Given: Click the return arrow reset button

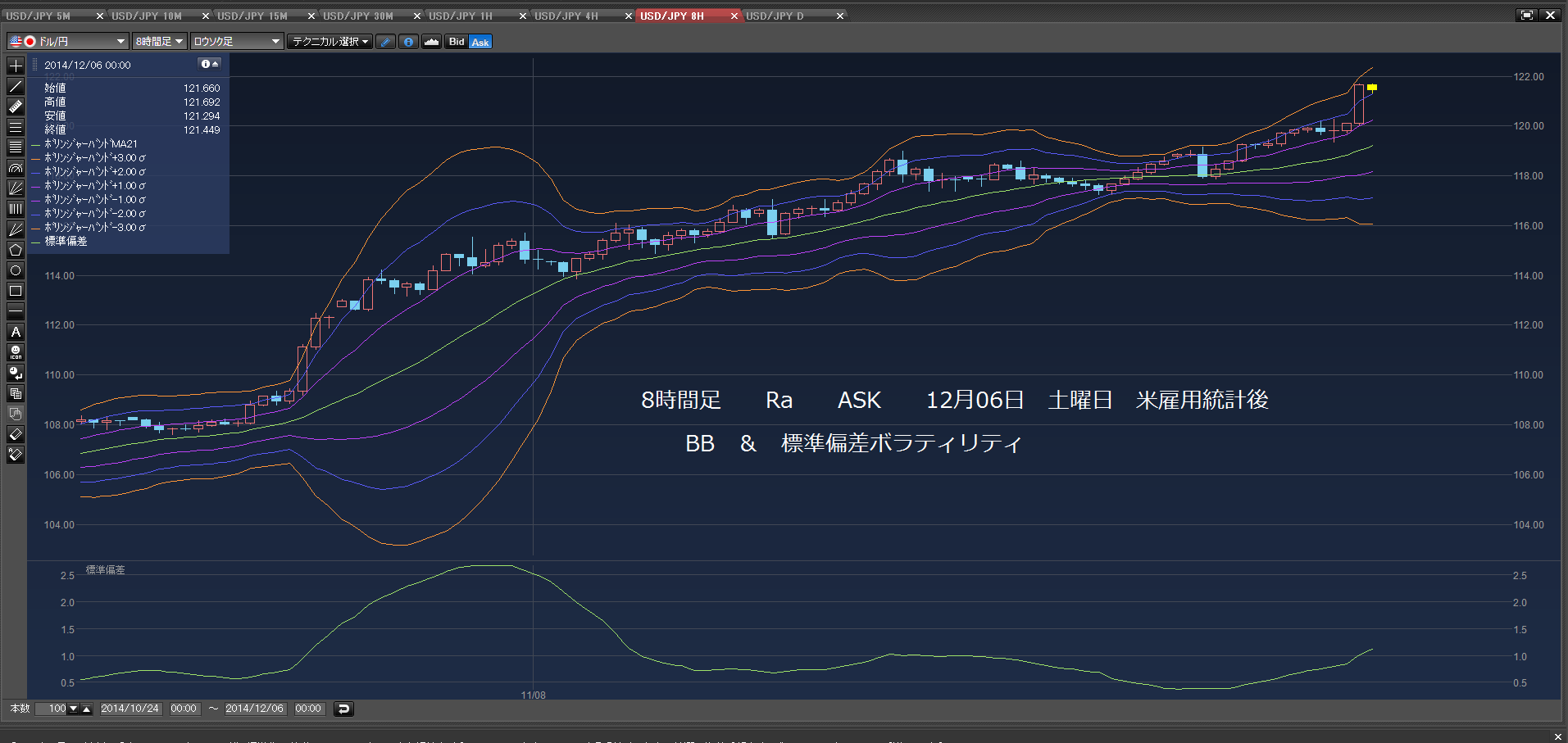Looking at the screenshot, I should point(344,709).
